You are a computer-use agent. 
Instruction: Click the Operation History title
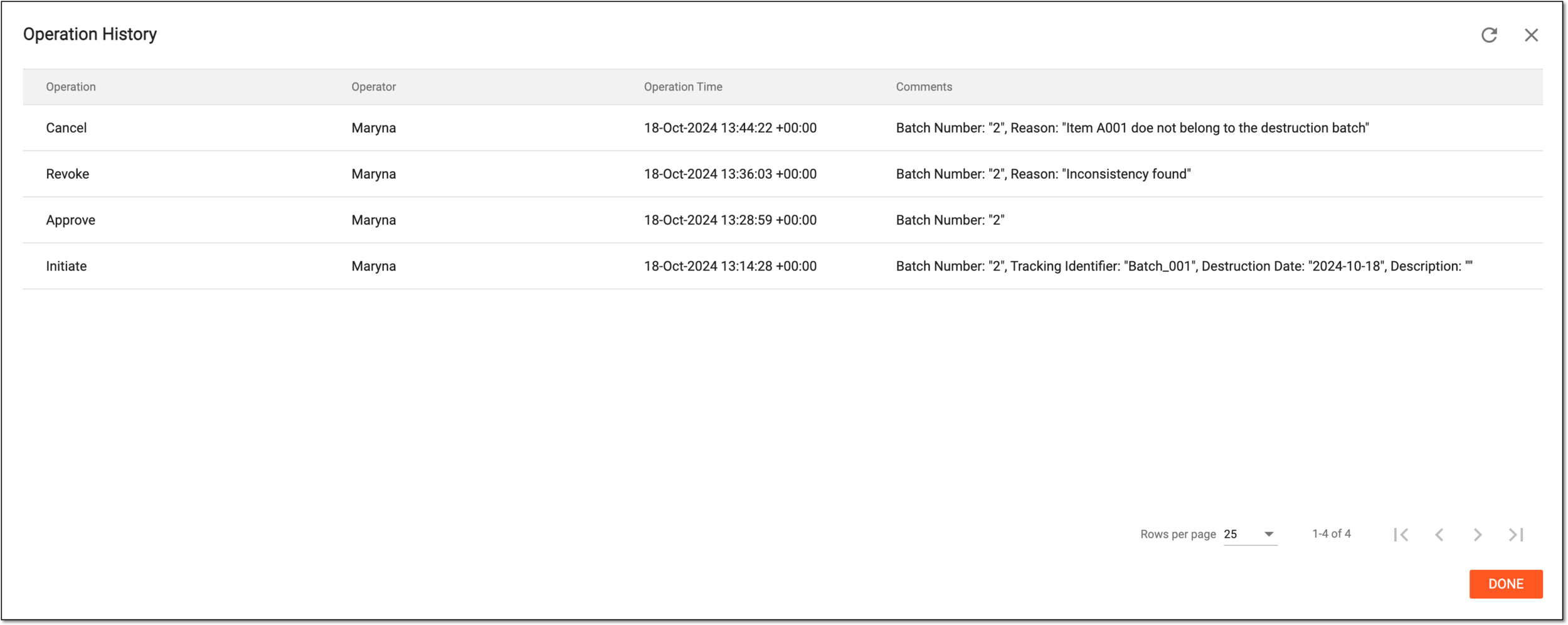[x=90, y=35]
